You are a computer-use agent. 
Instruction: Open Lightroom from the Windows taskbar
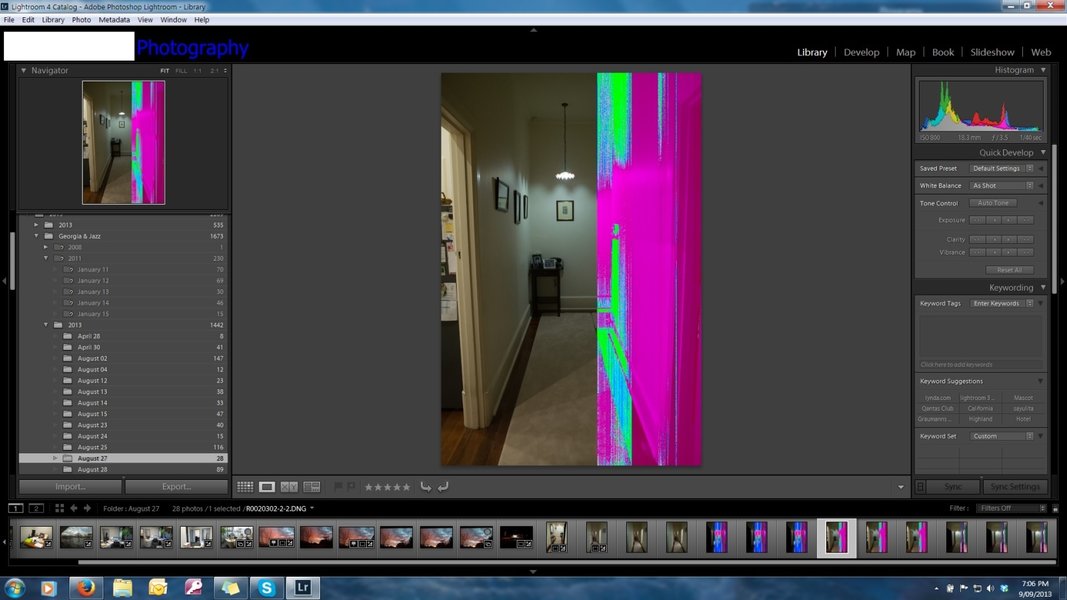coord(302,588)
